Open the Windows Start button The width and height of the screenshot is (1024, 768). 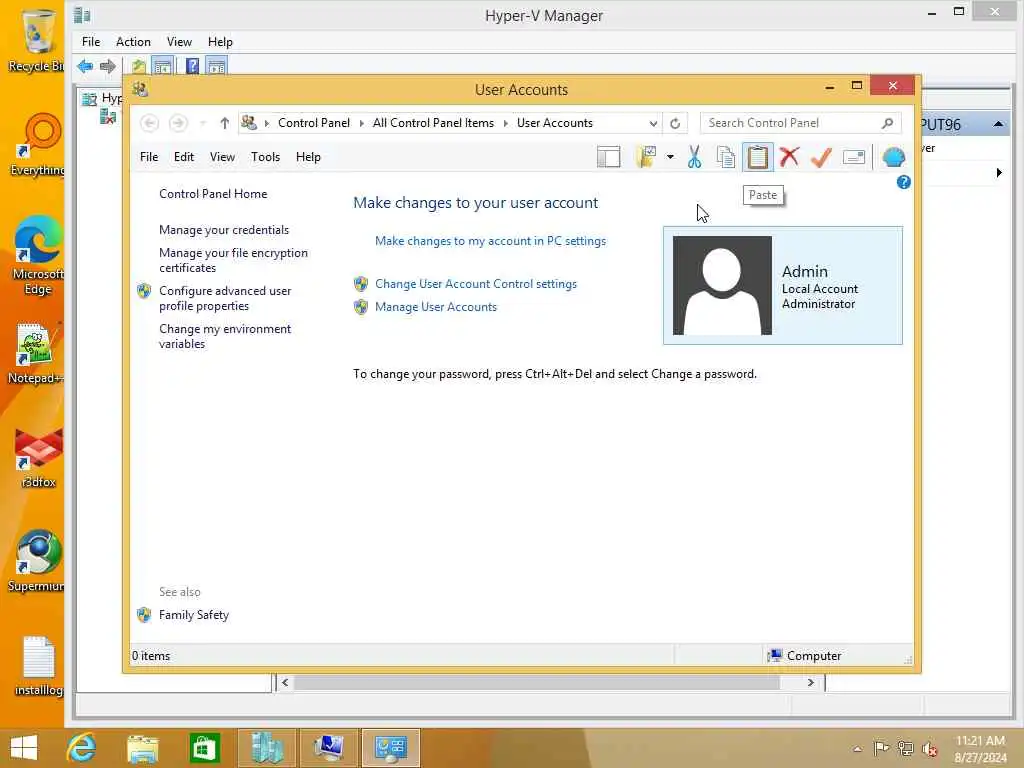pos(24,748)
